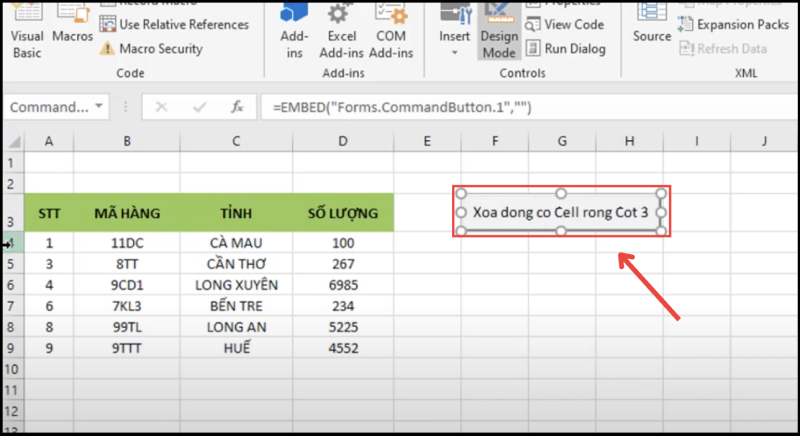Select the cell containing 11DC
Viewport: 800px width, 436px height.
[127, 243]
